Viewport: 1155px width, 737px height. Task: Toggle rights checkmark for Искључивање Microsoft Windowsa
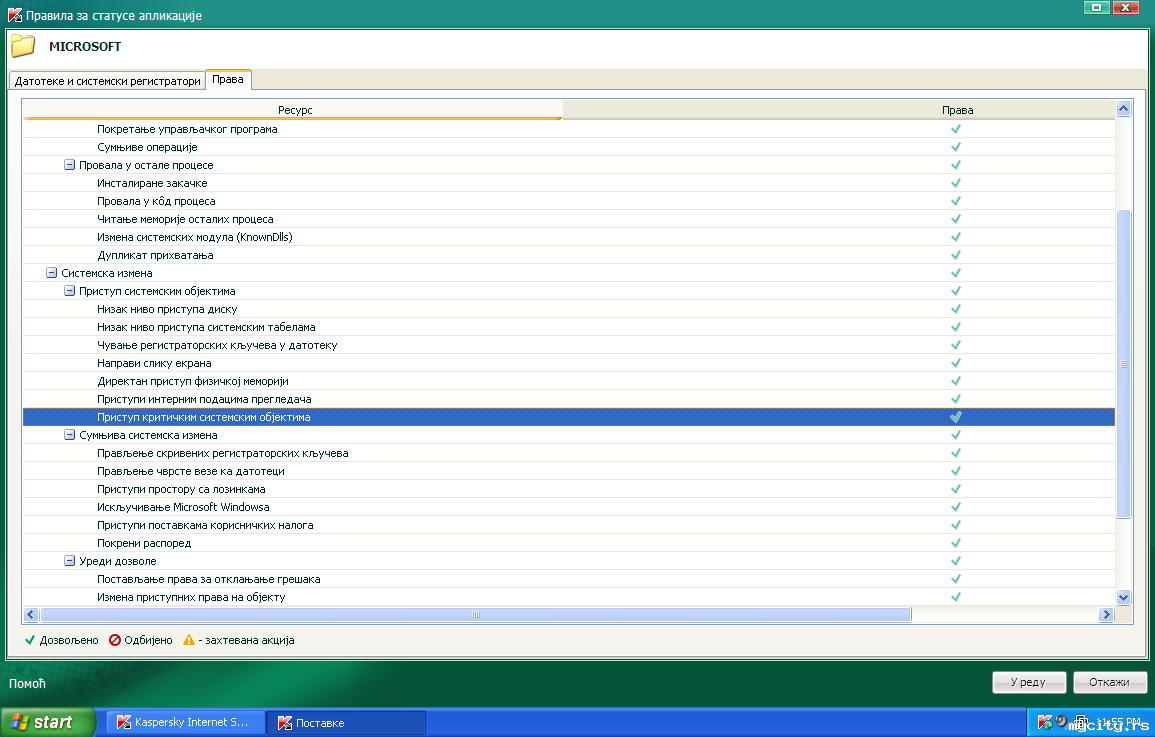956,507
